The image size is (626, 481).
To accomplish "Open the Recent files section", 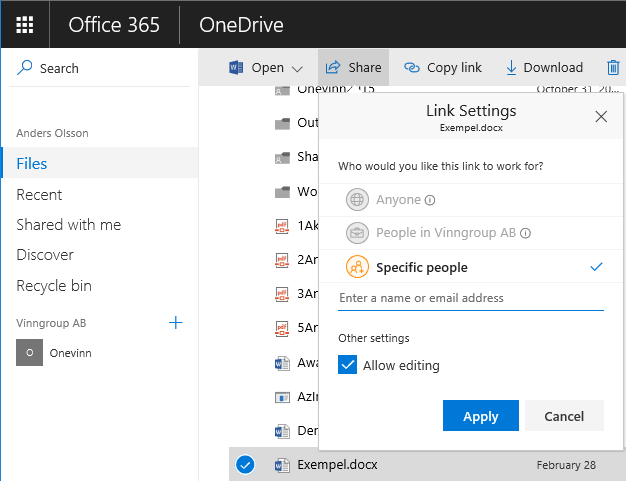I will (39, 194).
